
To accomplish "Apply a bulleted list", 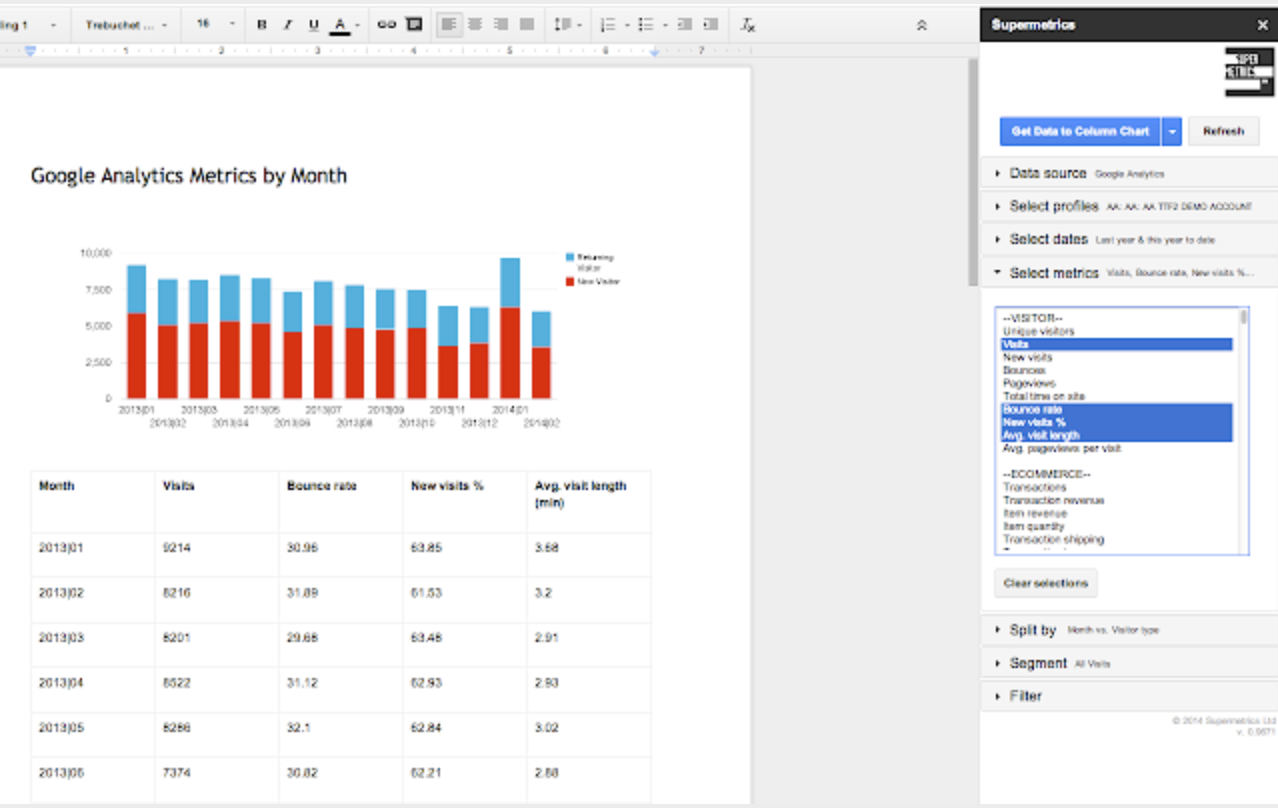I will pos(645,24).
